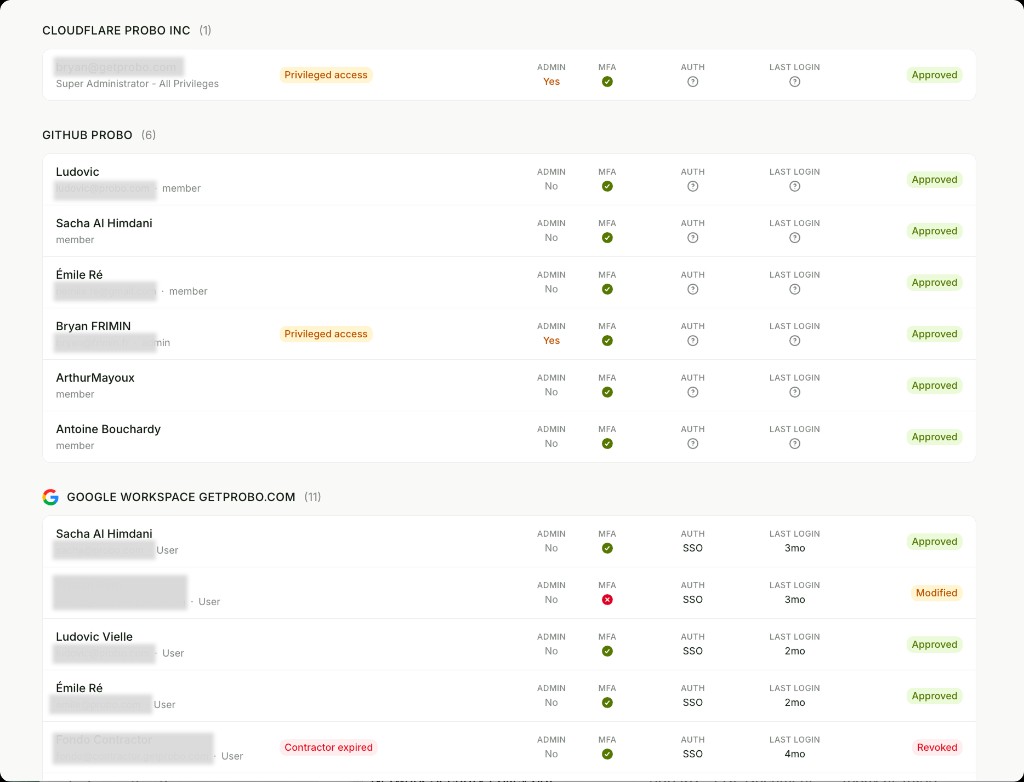This screenshot has width=1024, height=782.
Task: Click Approved badge for Bryan FRIMIN
Action: point(935,334)
